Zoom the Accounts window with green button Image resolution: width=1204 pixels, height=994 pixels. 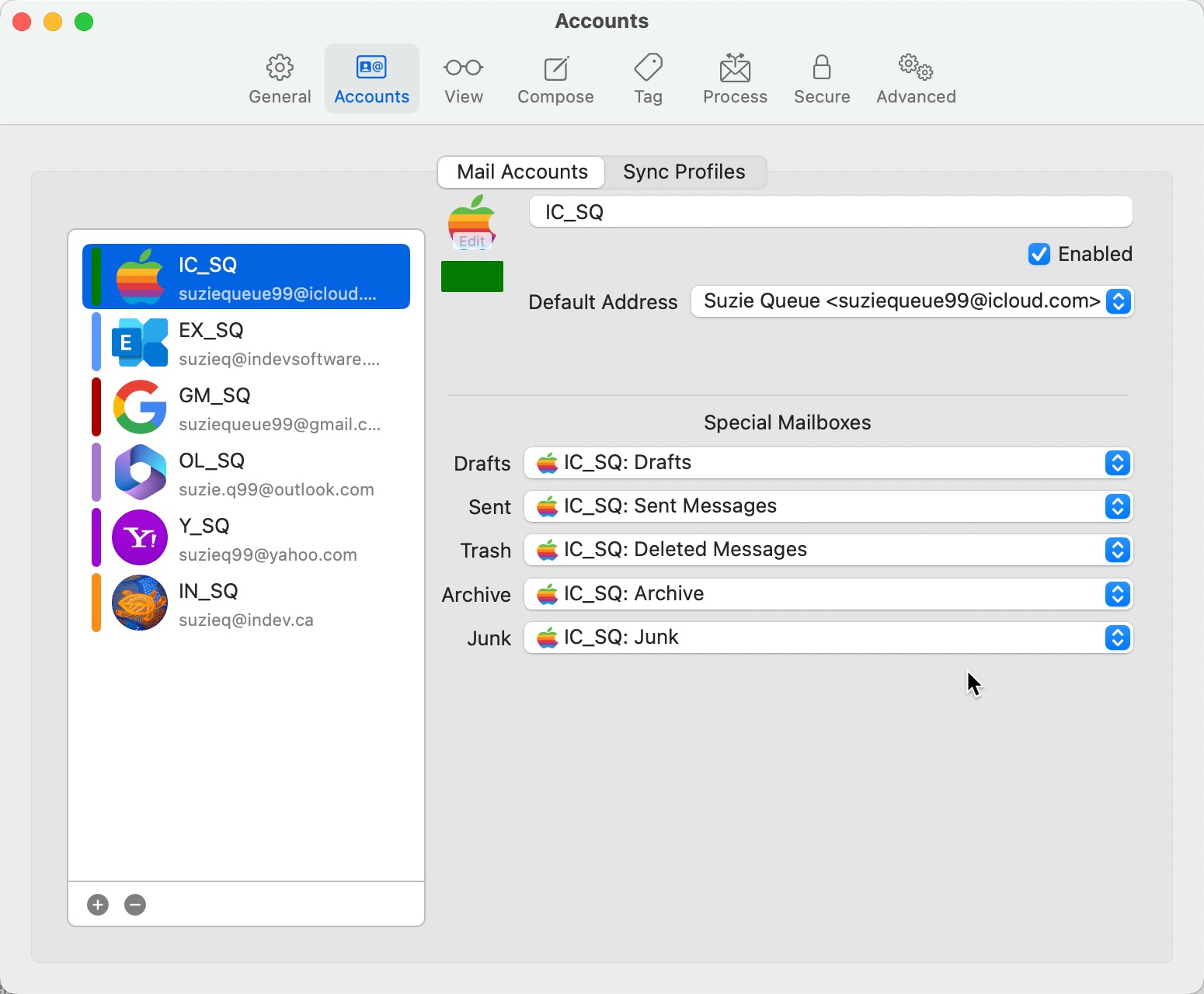84,22
